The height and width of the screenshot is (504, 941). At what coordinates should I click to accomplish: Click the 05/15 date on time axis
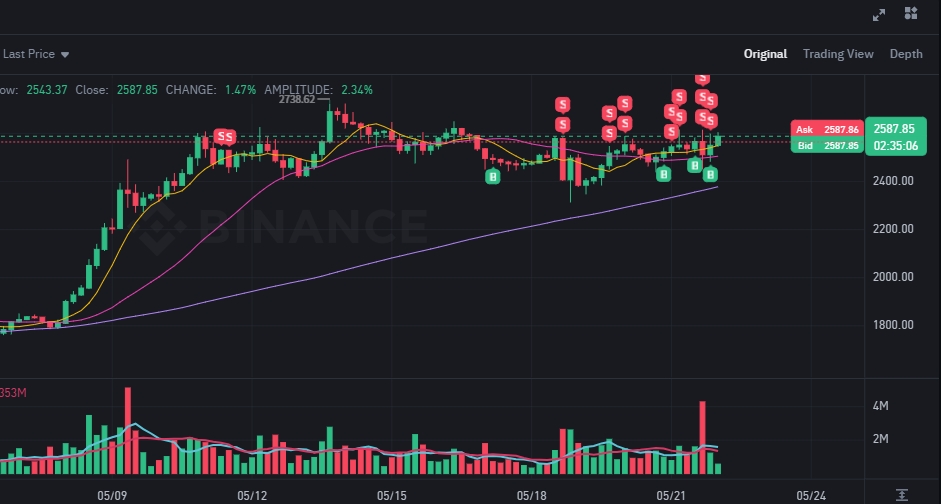point(392,495)
